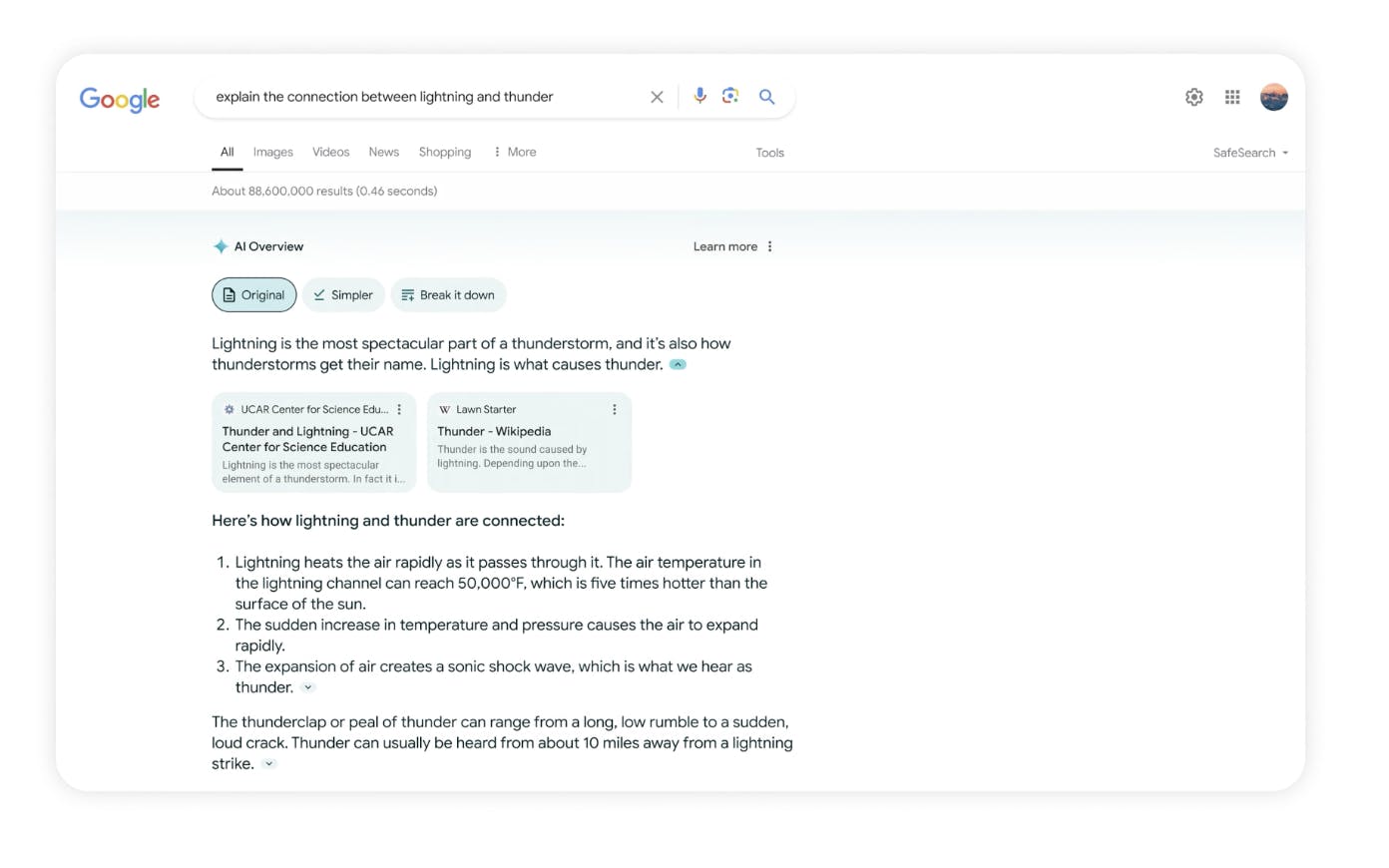Click the 'UCAR Center for Science Edu...' label
Screen dimensions: 1389x868
coord(314,409)
